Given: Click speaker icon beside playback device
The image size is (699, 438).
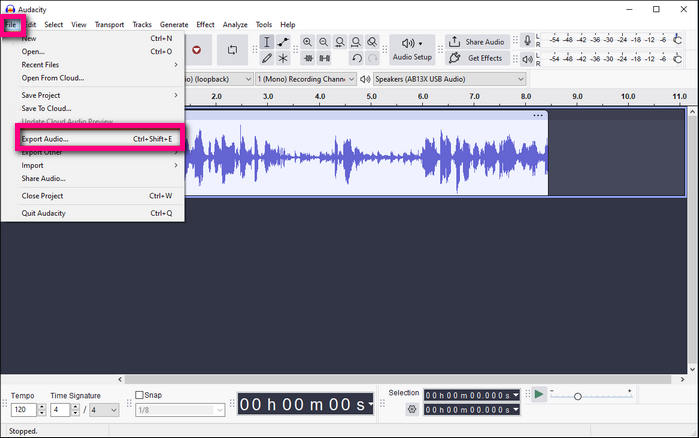Looking at the screenshot, I should [365, 79].
